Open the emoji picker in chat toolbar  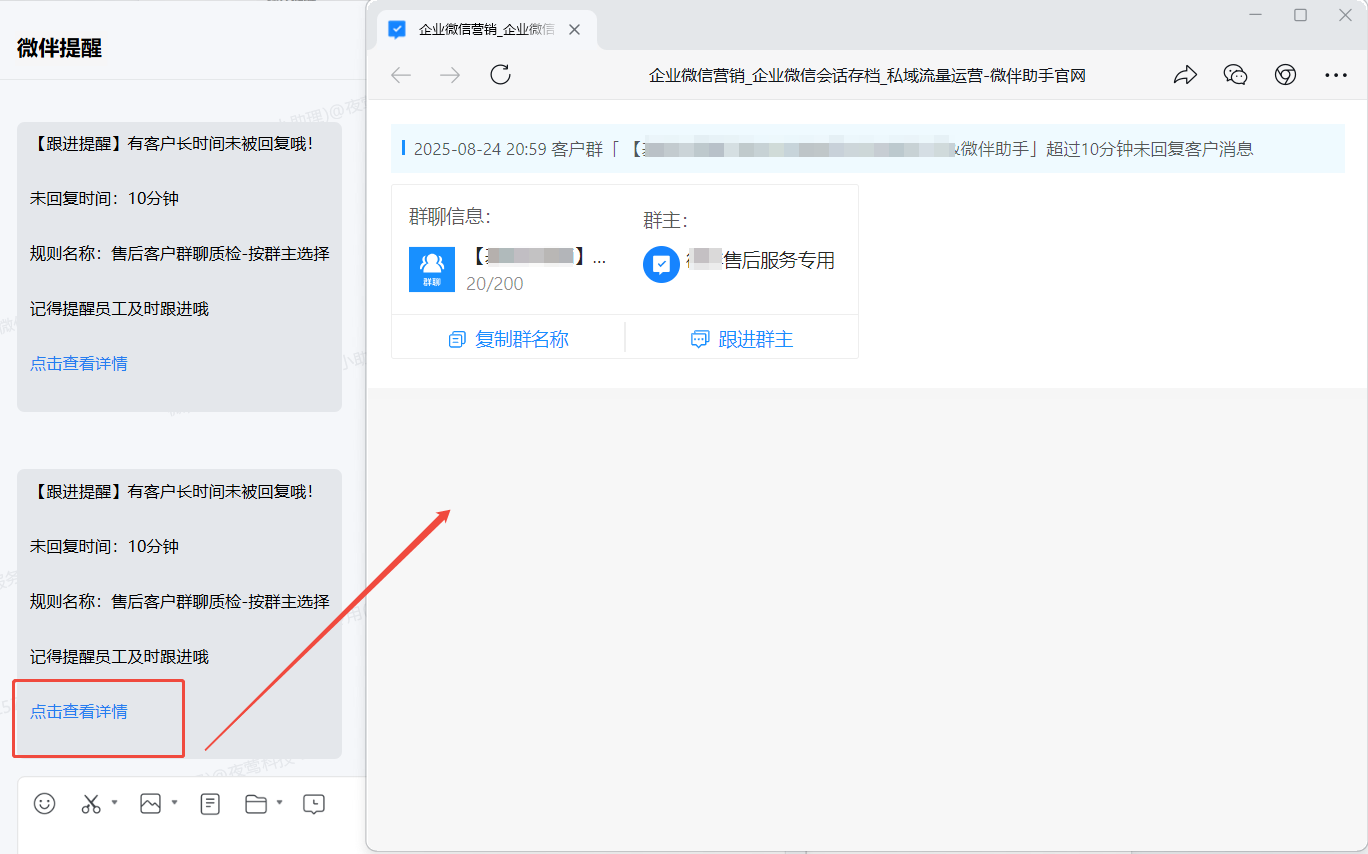(x=45, y=803)
